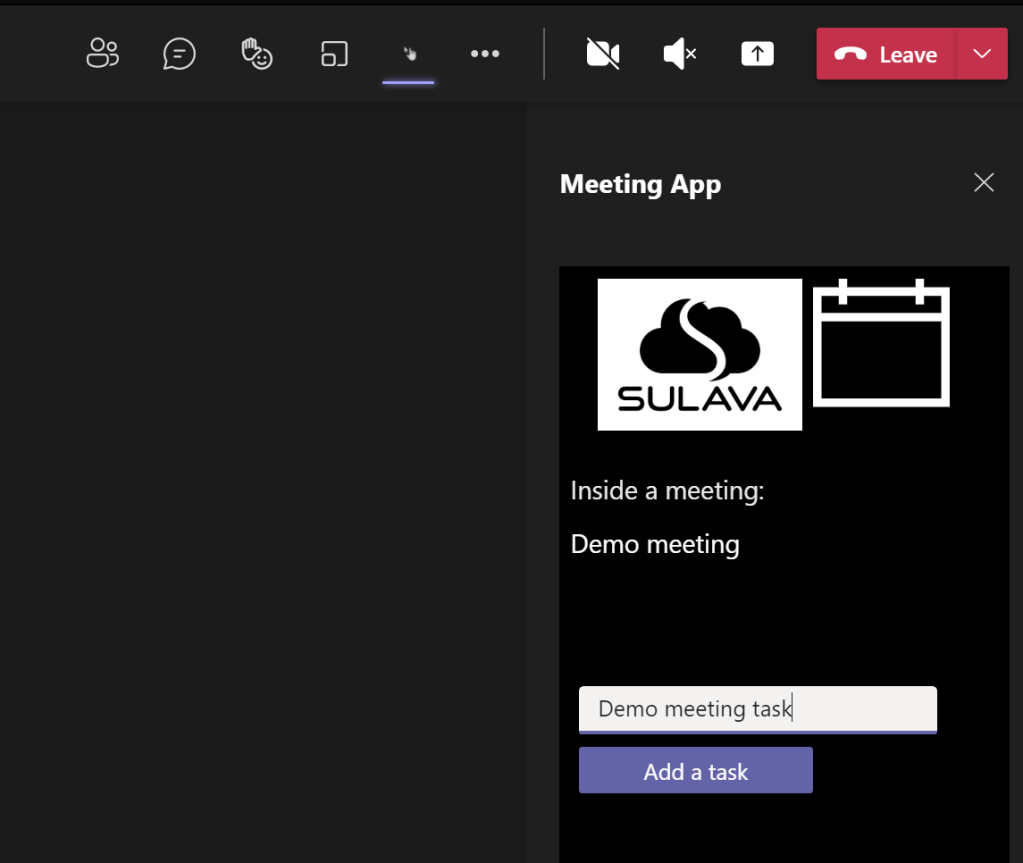Click the white calendar icon
This screenshot has height=863, width=1023.
[881, 344]
